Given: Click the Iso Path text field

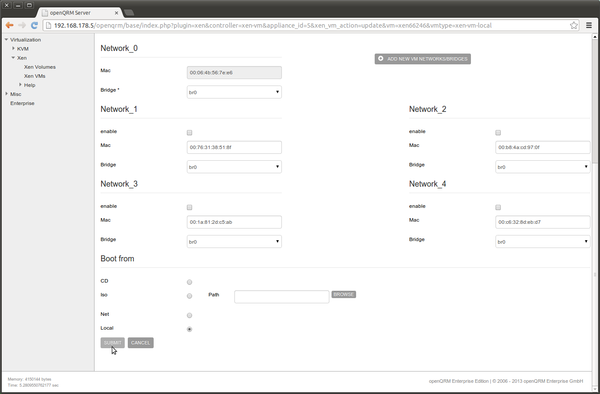Looking at the screenshot, I should point(282,297).
